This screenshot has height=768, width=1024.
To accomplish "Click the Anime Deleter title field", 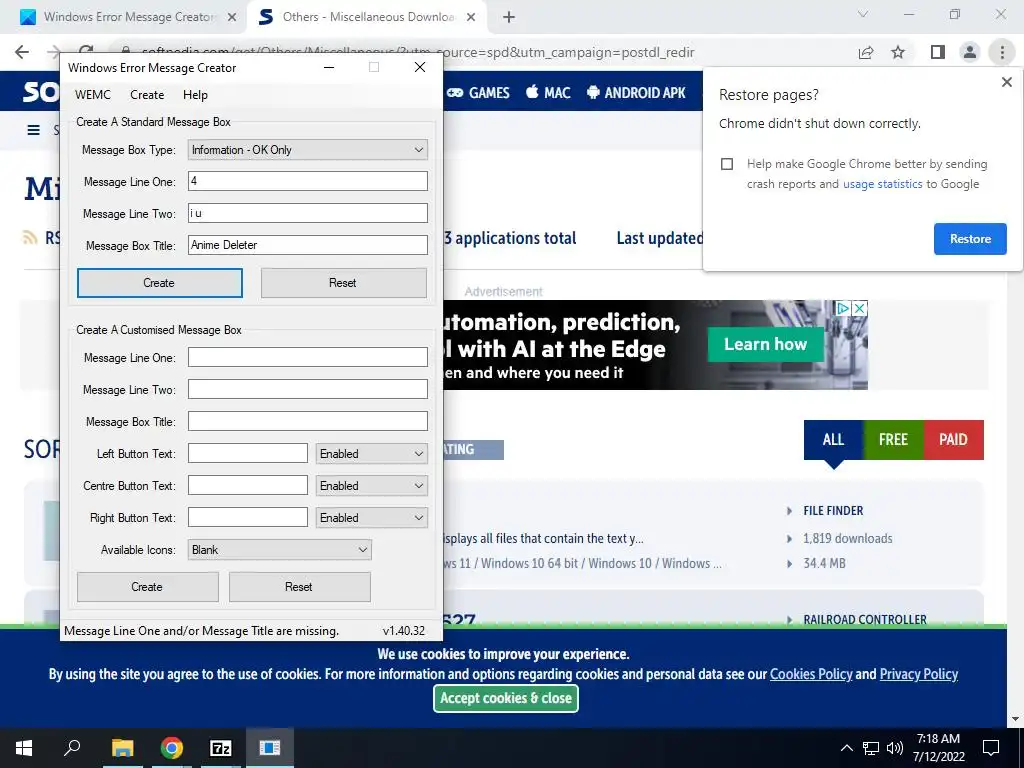I will 308,245.
